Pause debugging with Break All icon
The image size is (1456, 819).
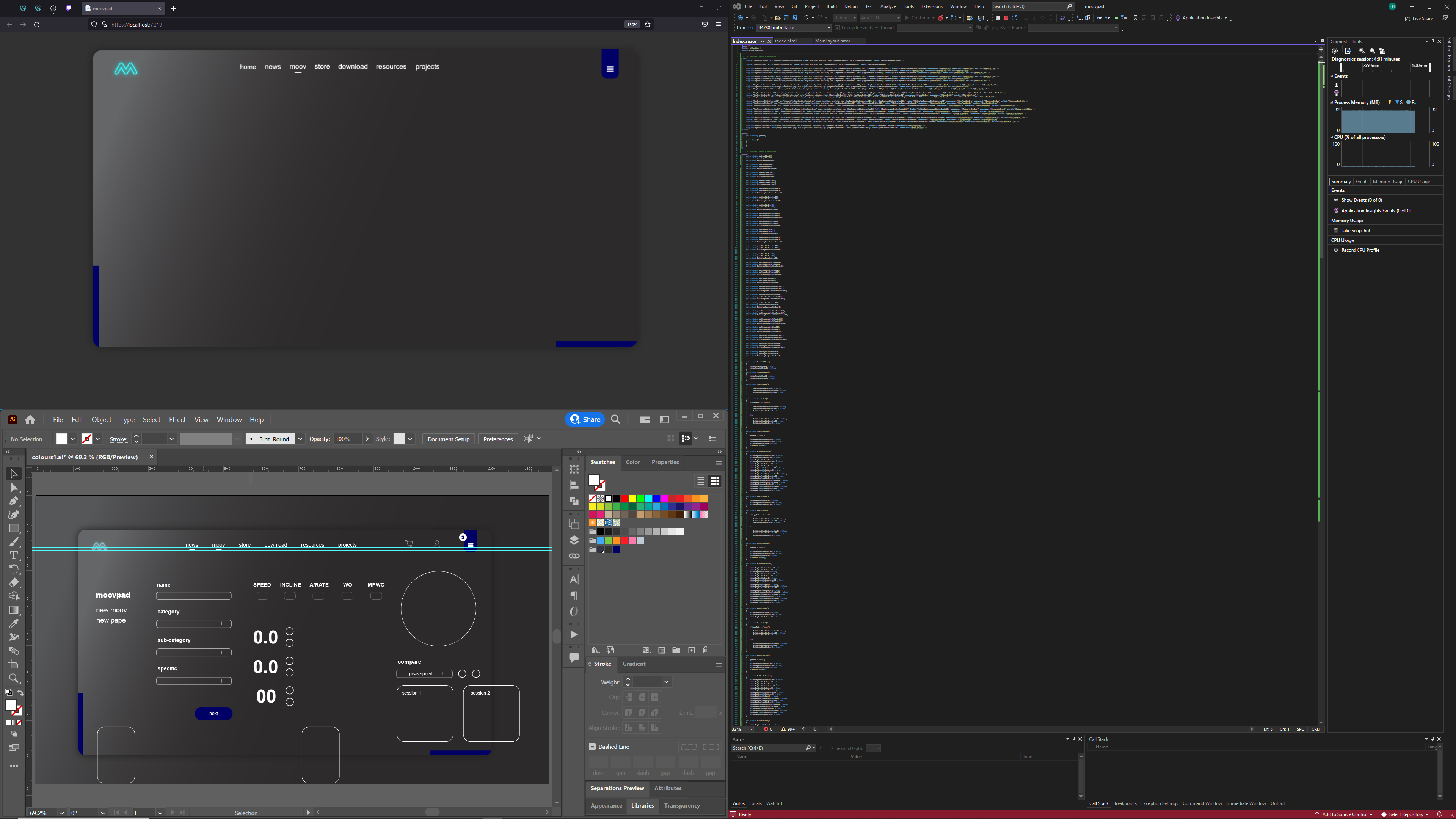(x=998, y=18)
